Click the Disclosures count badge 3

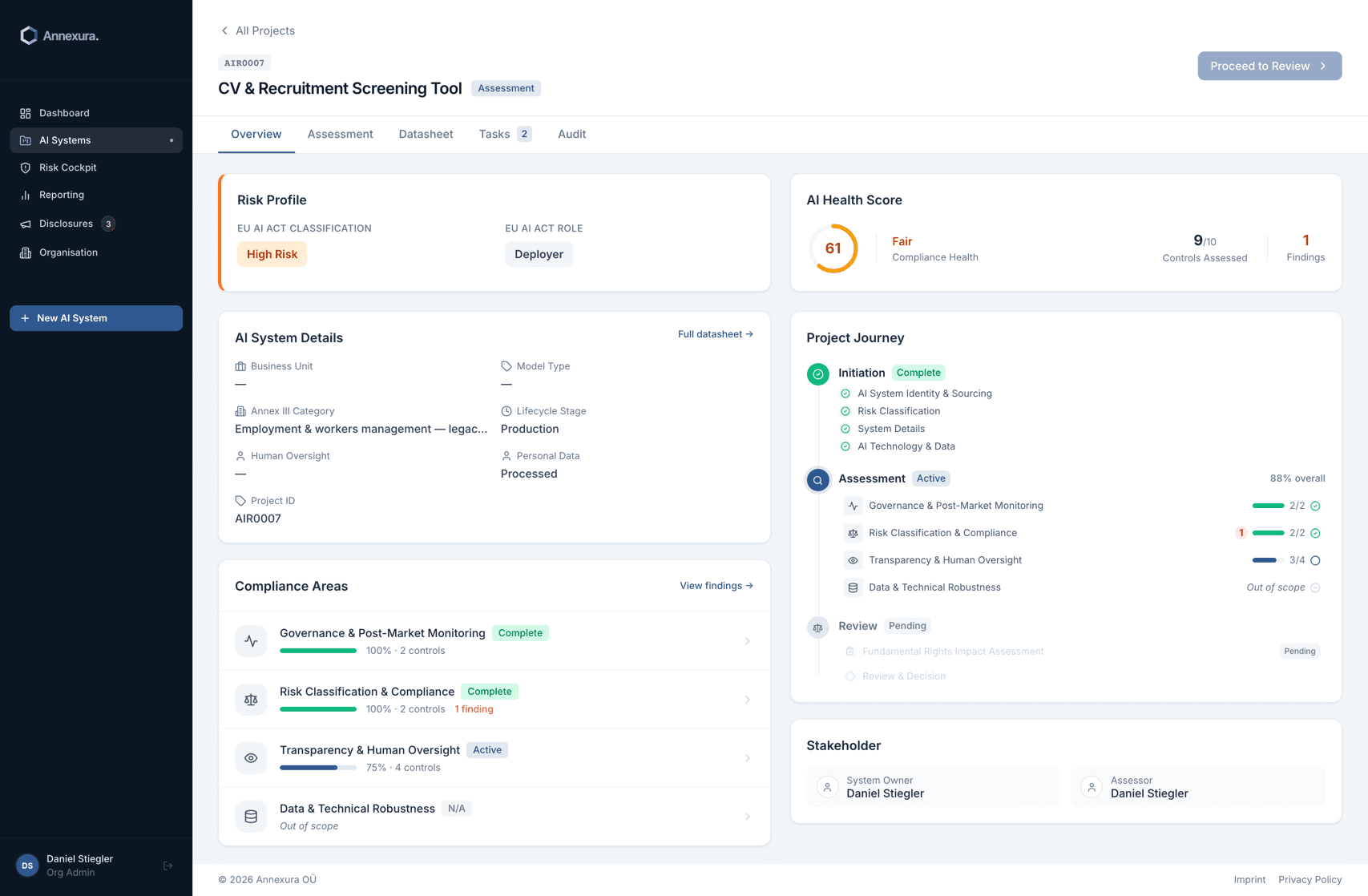point(108,224)
